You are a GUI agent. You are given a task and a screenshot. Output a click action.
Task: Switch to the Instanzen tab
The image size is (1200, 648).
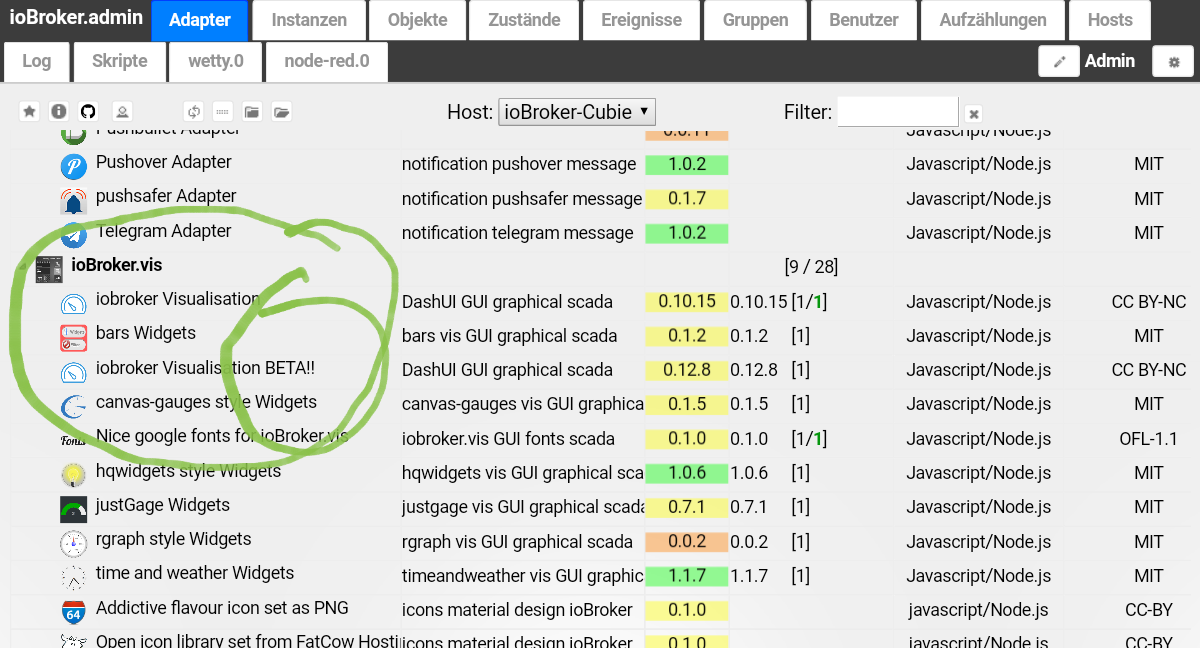309,20
